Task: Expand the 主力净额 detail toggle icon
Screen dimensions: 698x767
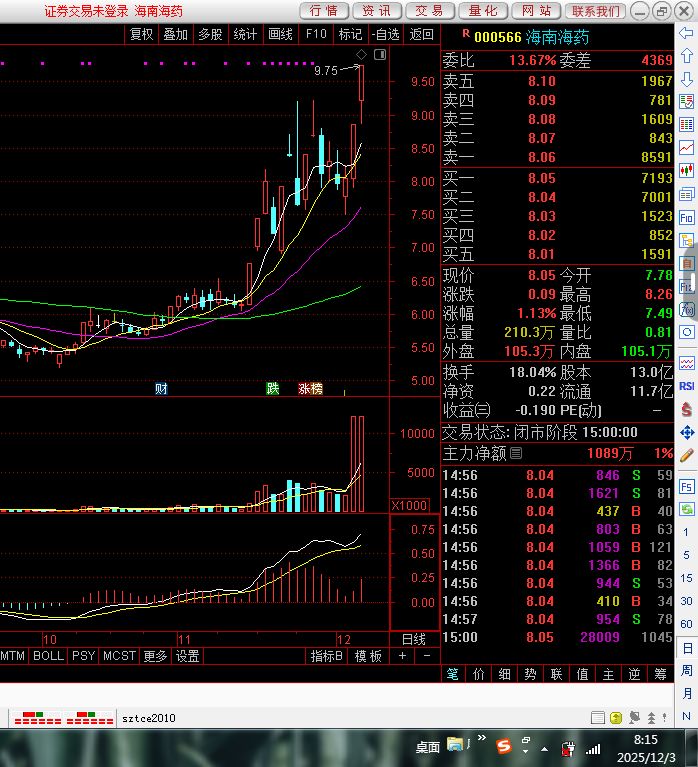Action: tap(516, 453)
